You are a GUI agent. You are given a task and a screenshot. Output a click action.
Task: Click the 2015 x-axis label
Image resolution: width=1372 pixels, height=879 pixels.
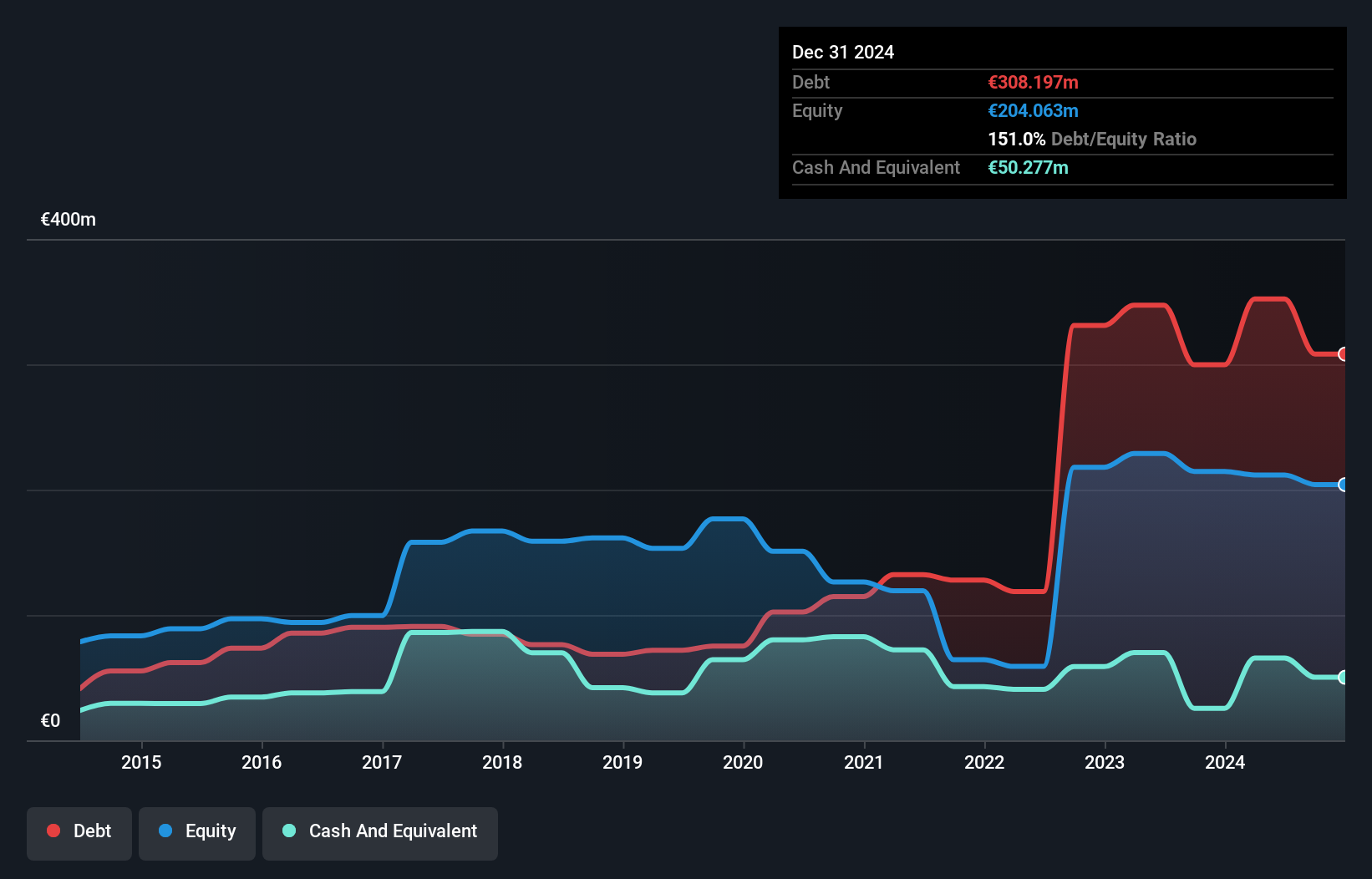141,762
